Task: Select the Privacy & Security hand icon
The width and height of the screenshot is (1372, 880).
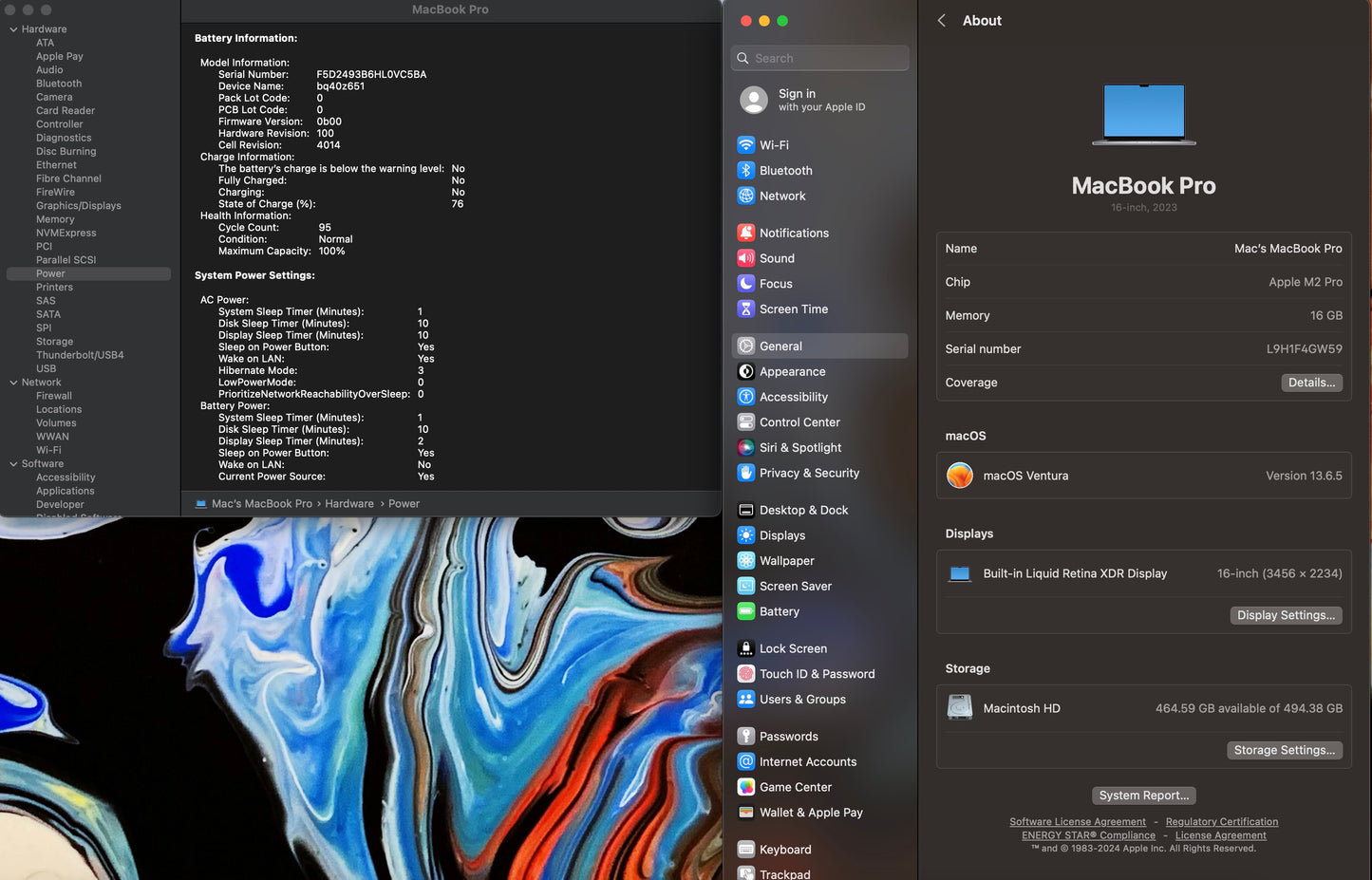Action: [746, 473]
